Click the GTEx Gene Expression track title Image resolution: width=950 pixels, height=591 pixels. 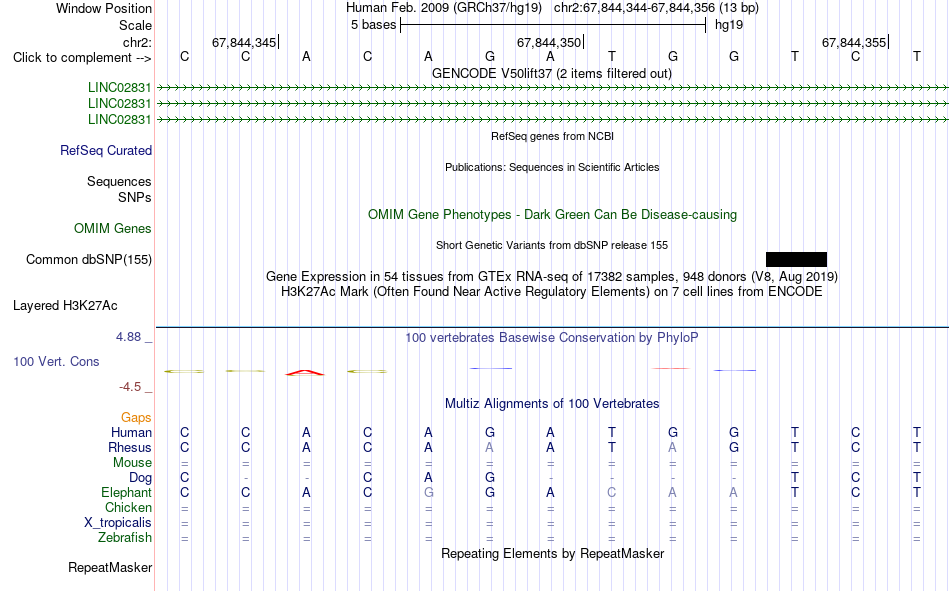(x=552, y=276)
